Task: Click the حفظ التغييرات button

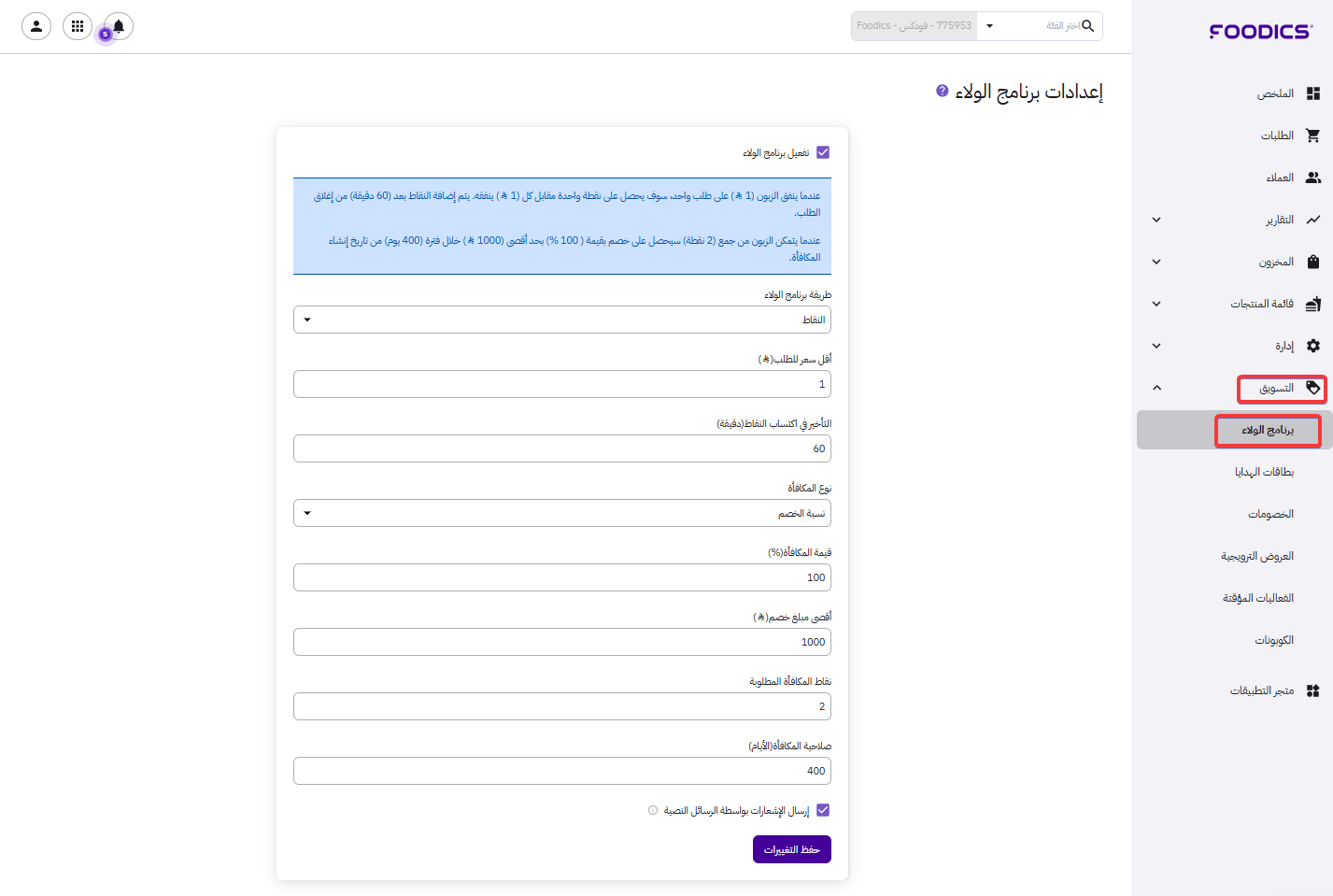Action: pyautogui.click(x=791, y=849)
